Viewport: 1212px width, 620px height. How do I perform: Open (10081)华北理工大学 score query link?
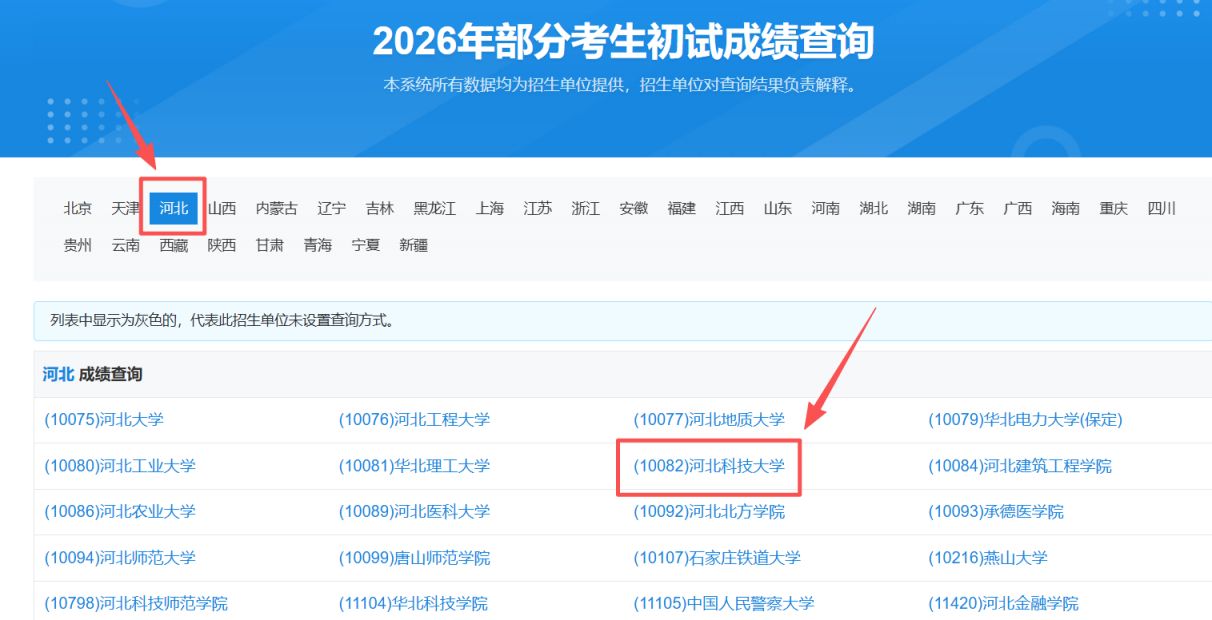(x=414, y=466)
